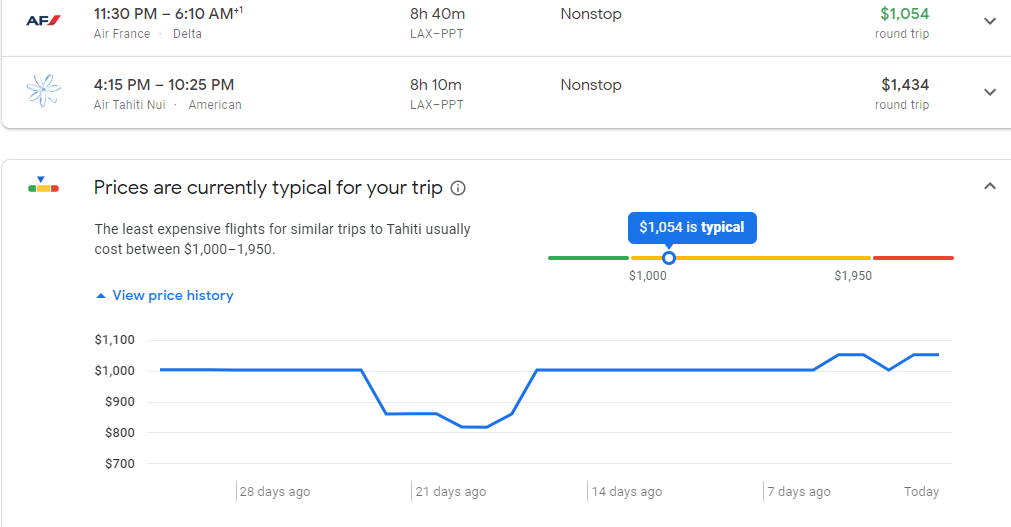Click the red high-price range bar
1011x527 pixels.
point(913,258)
